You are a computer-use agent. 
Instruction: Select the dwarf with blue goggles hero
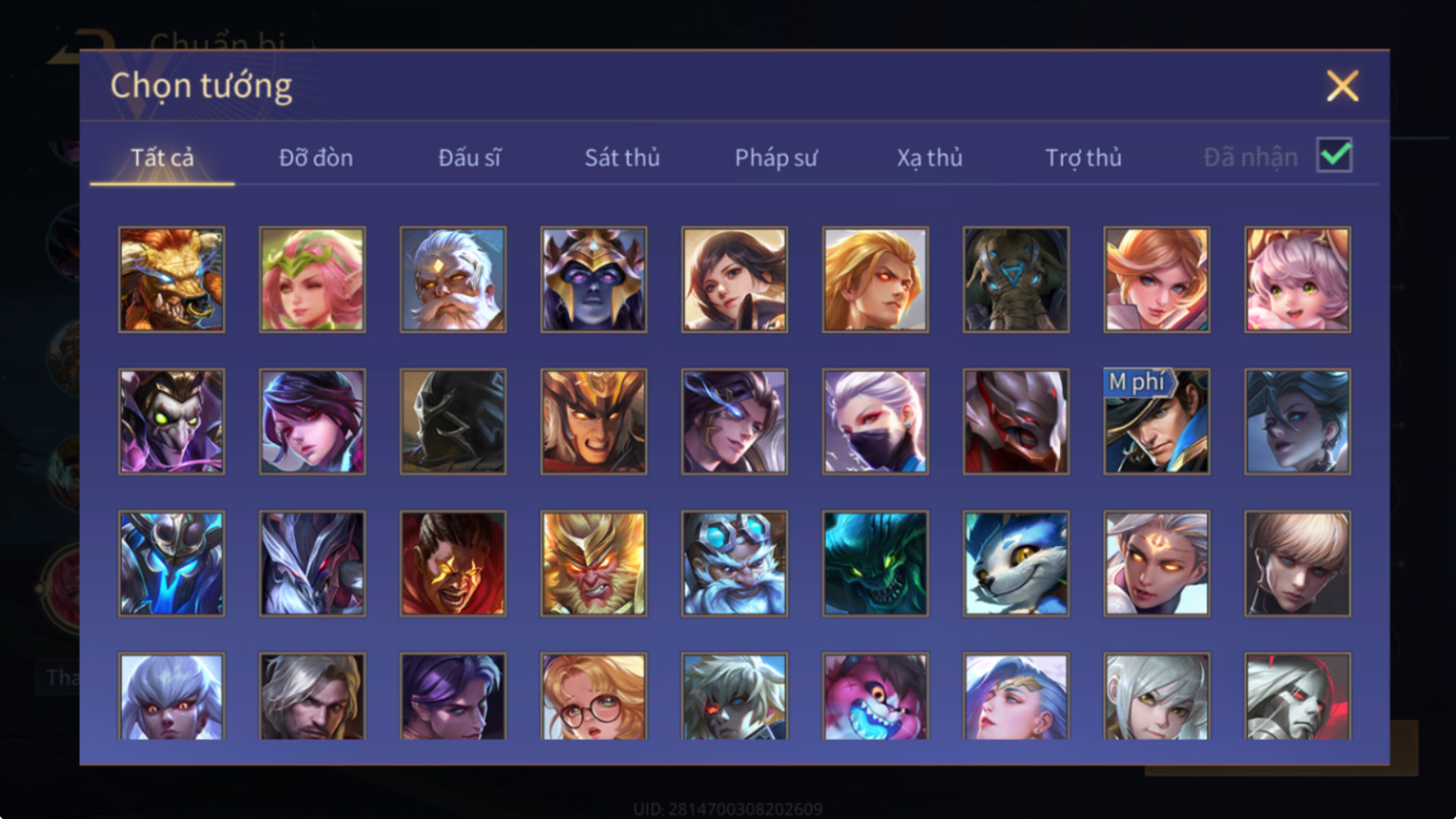coord(734,564)
